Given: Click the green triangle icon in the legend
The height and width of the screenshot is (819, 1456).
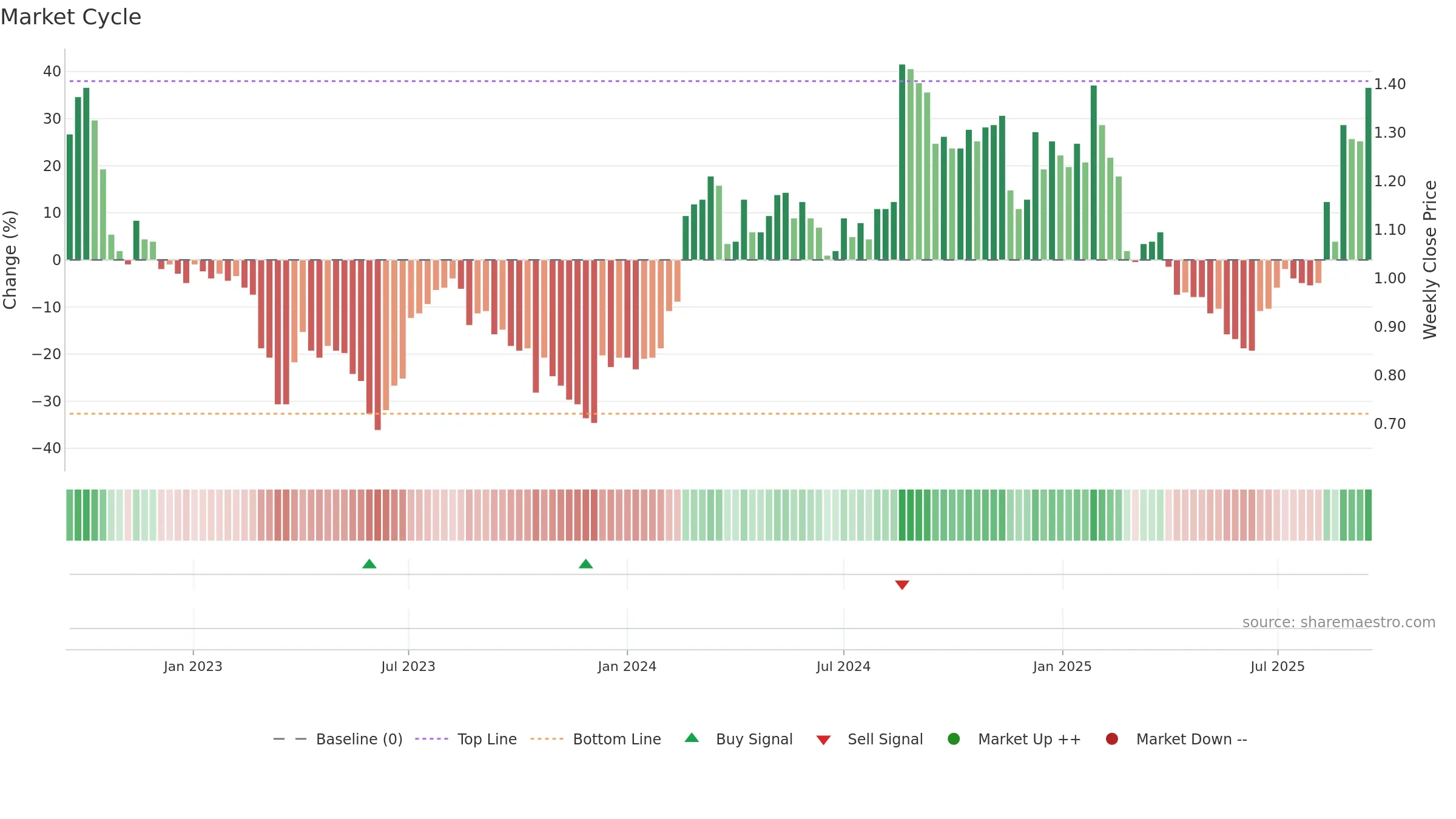Looking at the screenshot, I should pos(692,738).
